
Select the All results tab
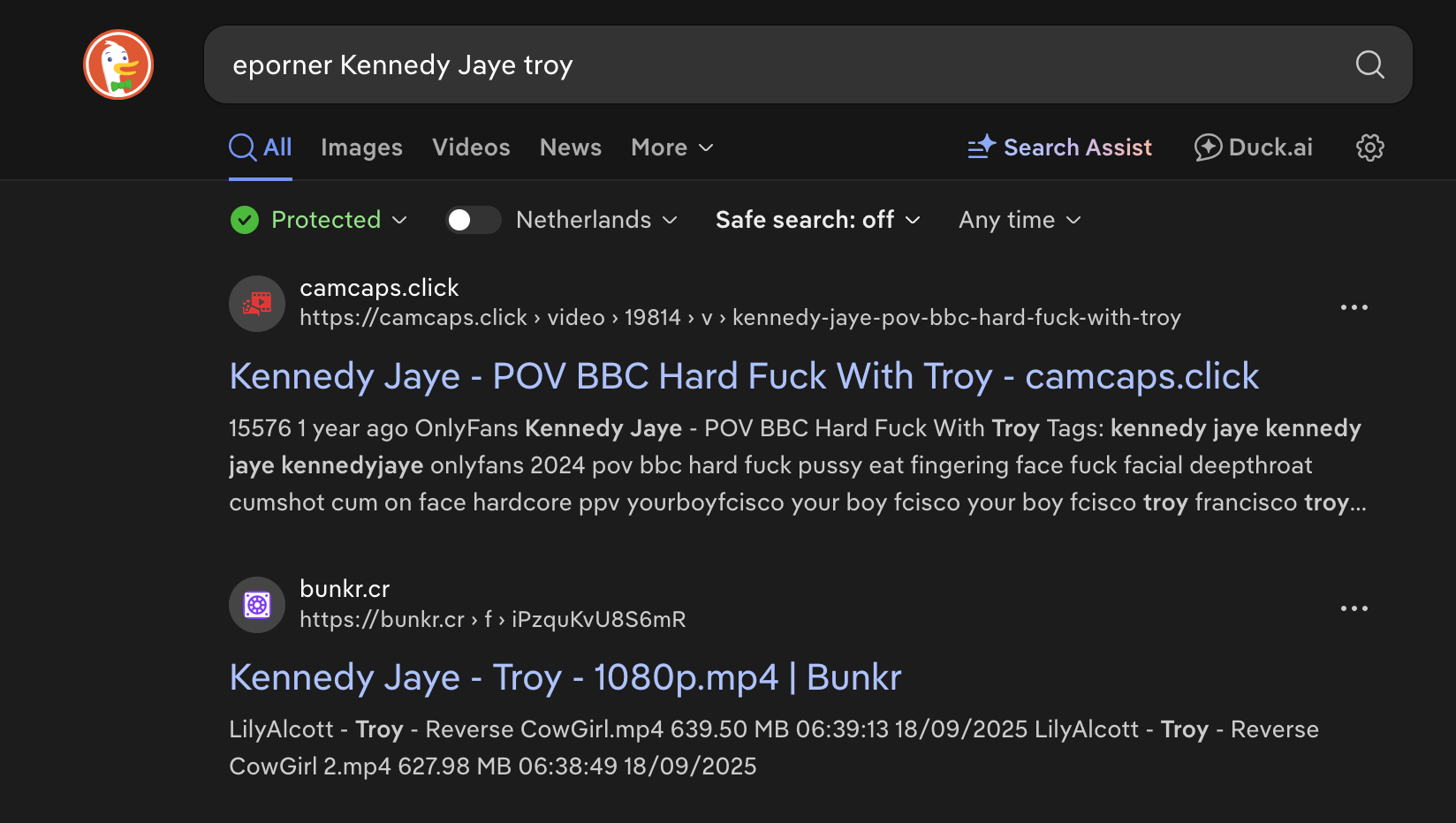[x=261, y=147]
